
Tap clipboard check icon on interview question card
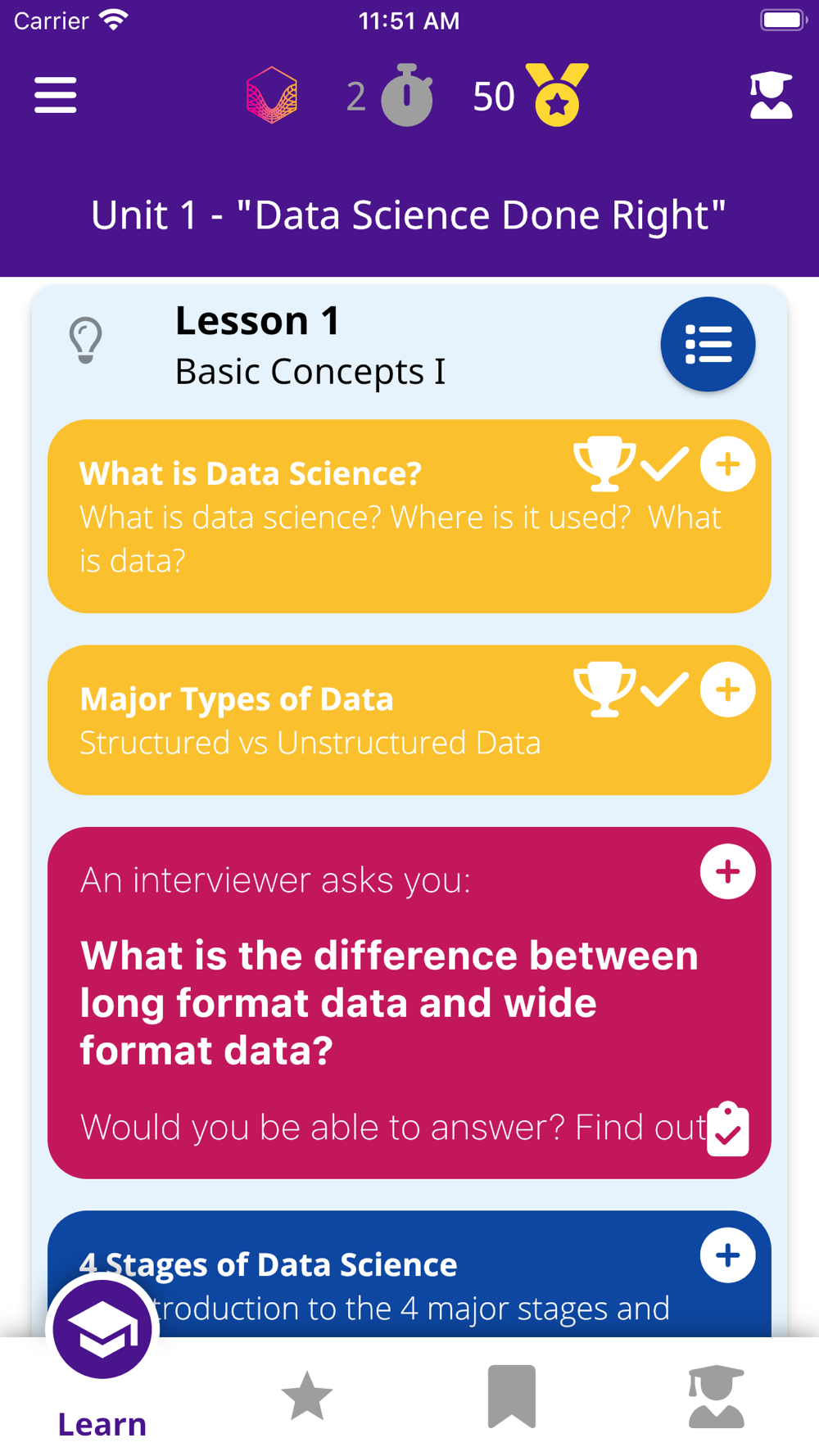tap(728, 1129)
